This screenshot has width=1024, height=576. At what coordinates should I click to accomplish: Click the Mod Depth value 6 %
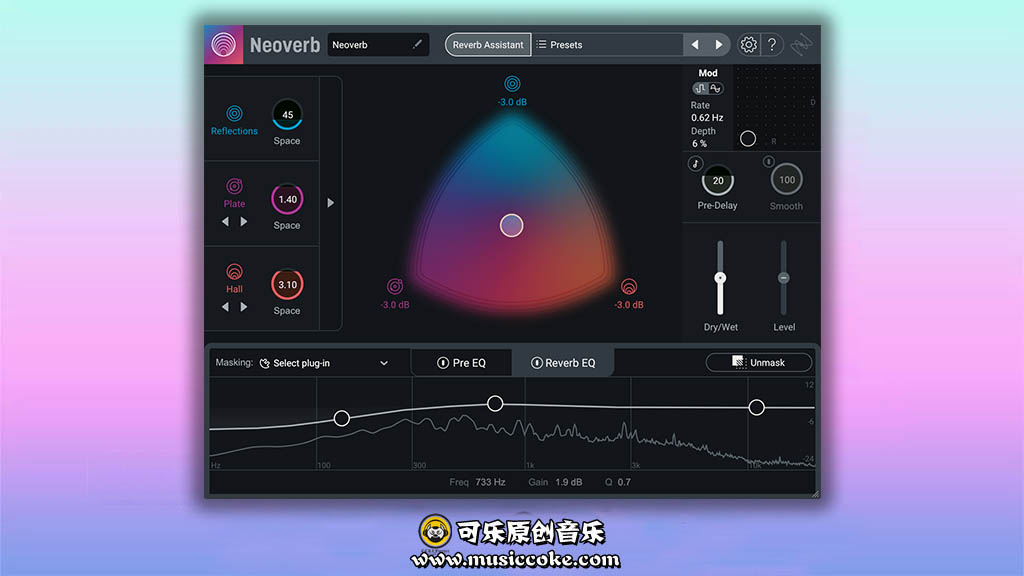[699, 144]
